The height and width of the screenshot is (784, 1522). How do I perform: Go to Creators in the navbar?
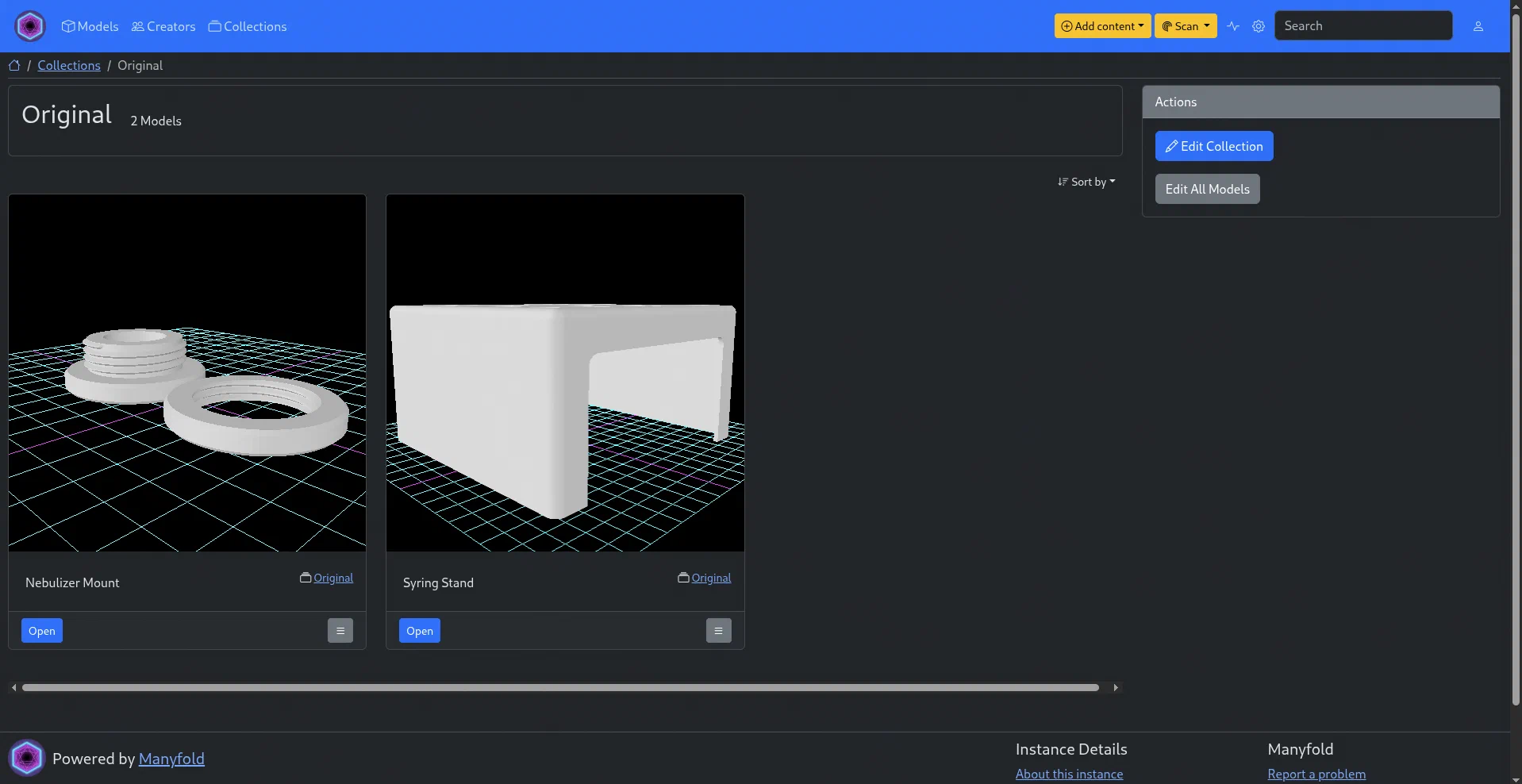(x=163, y=26)
